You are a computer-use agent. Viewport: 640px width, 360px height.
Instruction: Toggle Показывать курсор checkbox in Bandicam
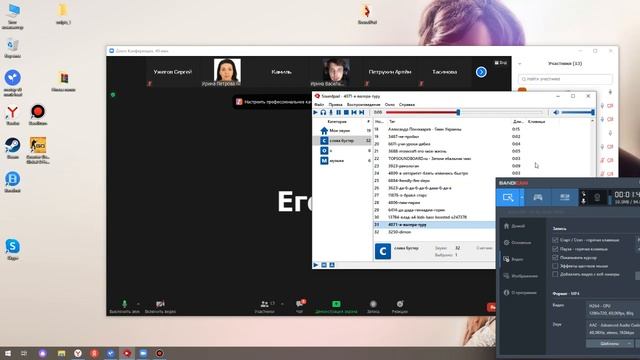pyautogui.click(x=555, y=258)
